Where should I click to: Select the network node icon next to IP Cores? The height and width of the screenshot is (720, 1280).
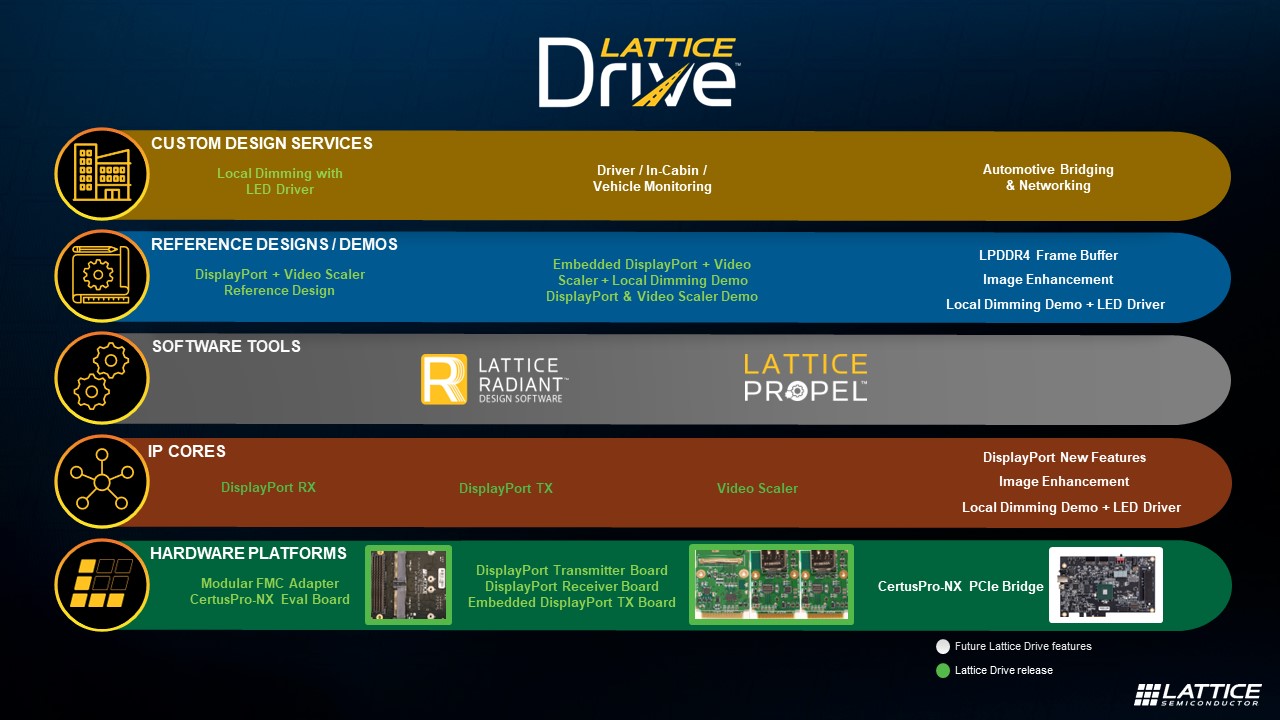pyautogui.click(x=101, y=481)
